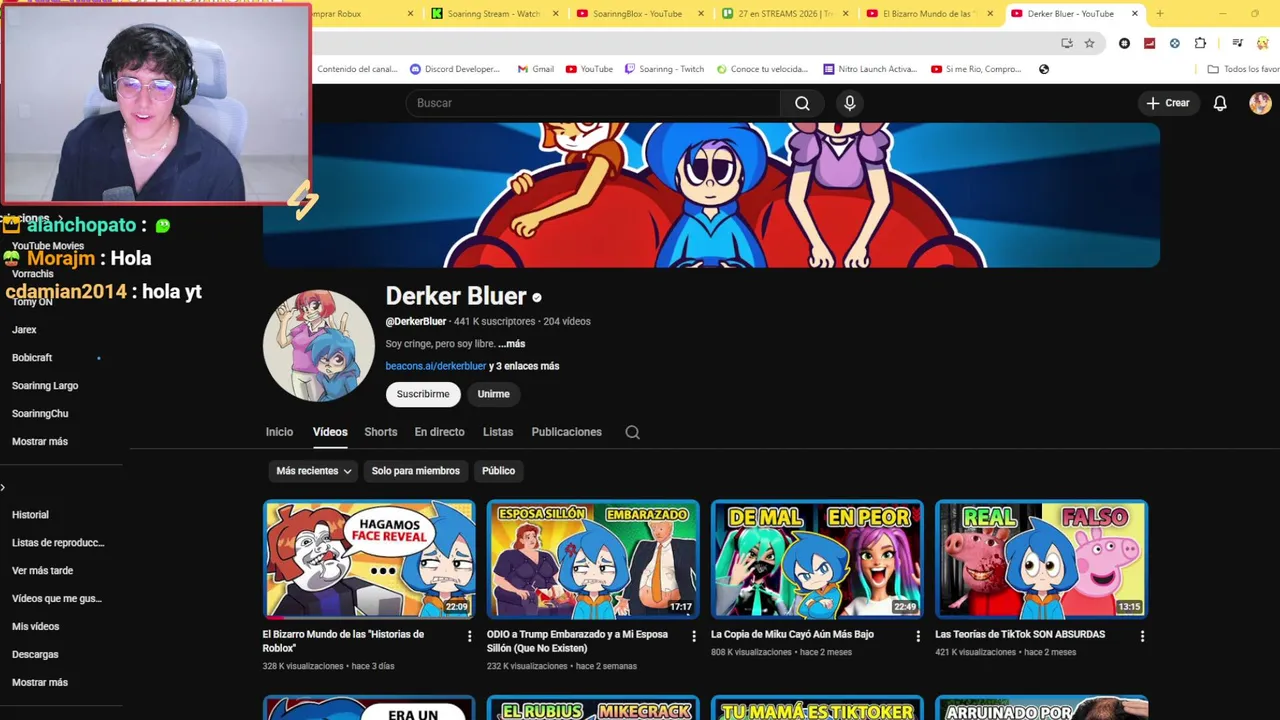Open the Conoce tu velocida bookmark

(762, 69)
